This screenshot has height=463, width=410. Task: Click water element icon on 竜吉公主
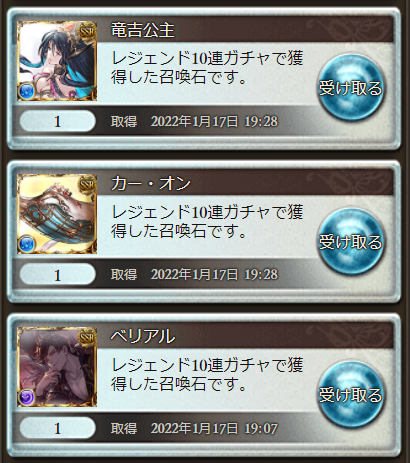pos(26,92)
